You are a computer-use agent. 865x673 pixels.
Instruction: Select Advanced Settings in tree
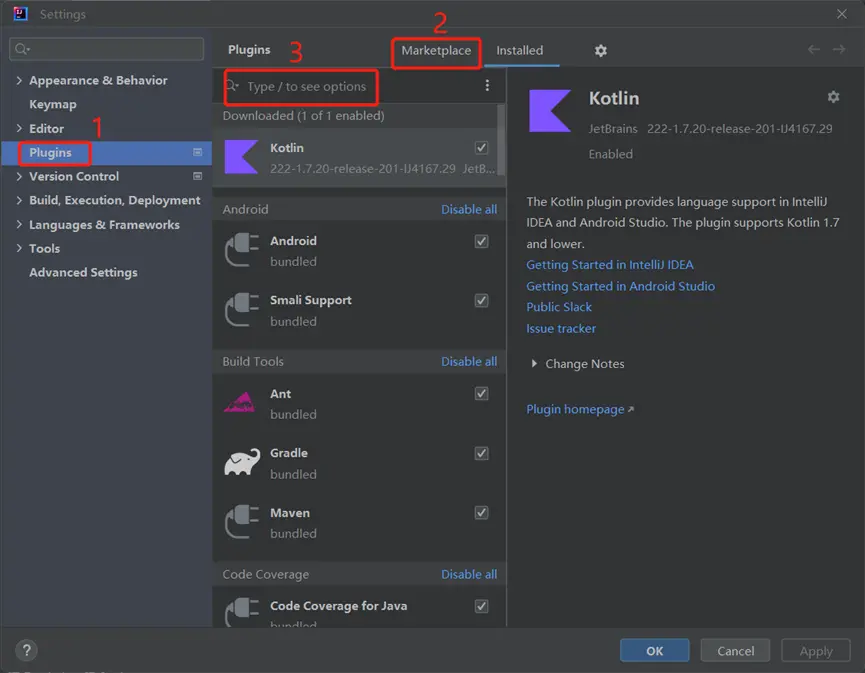tap(83, 273)
